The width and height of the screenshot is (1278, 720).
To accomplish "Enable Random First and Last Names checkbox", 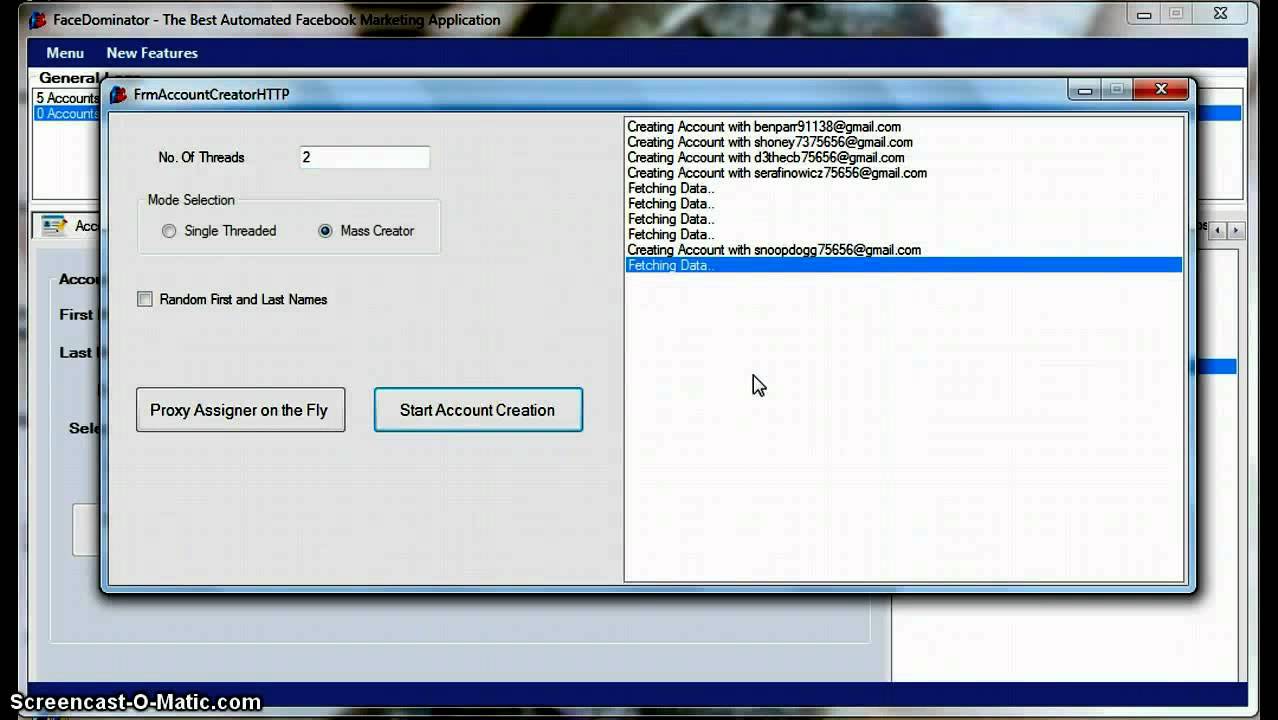I will coord(145,299).
